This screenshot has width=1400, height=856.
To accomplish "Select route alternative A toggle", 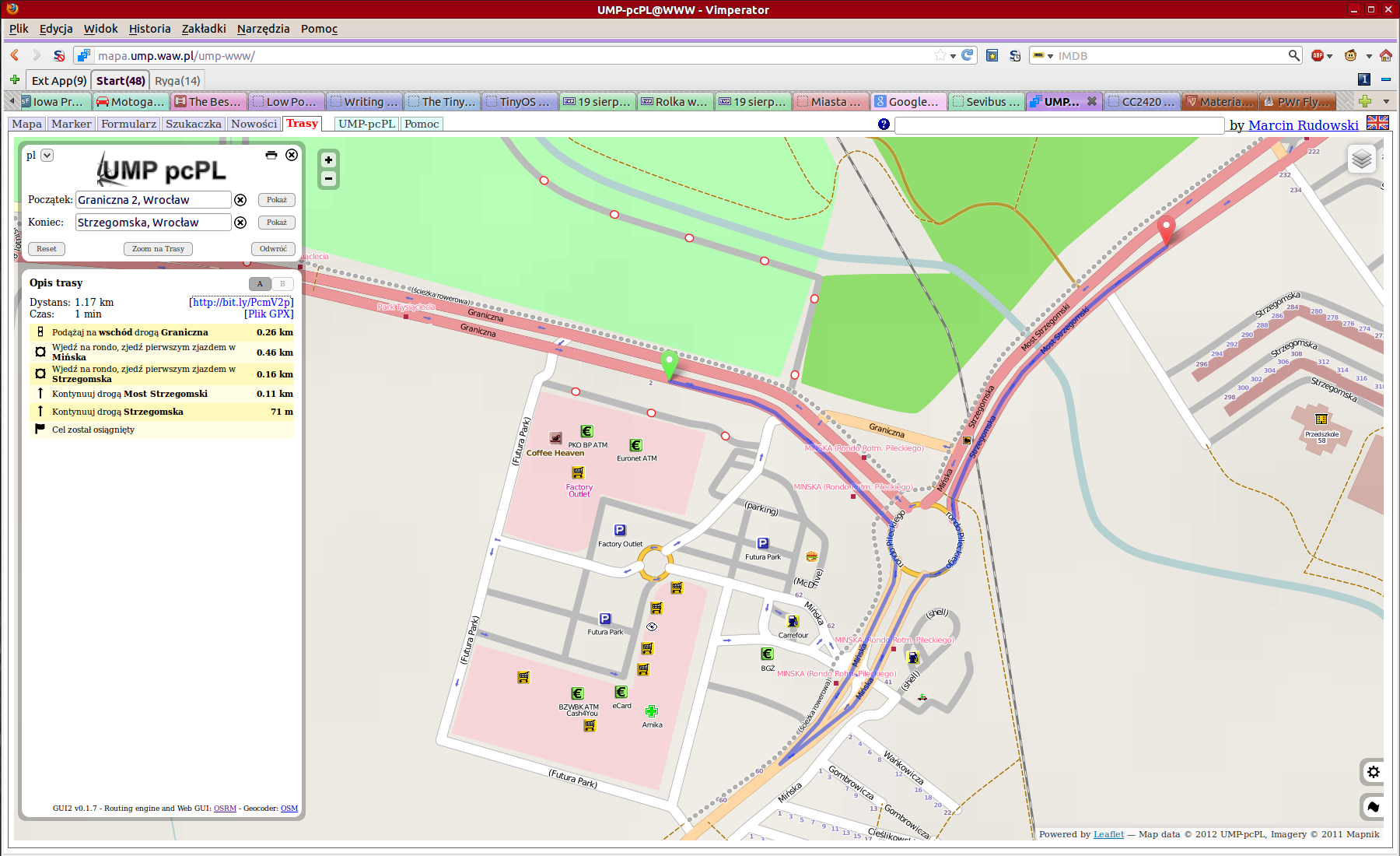I will coord(260,284).
